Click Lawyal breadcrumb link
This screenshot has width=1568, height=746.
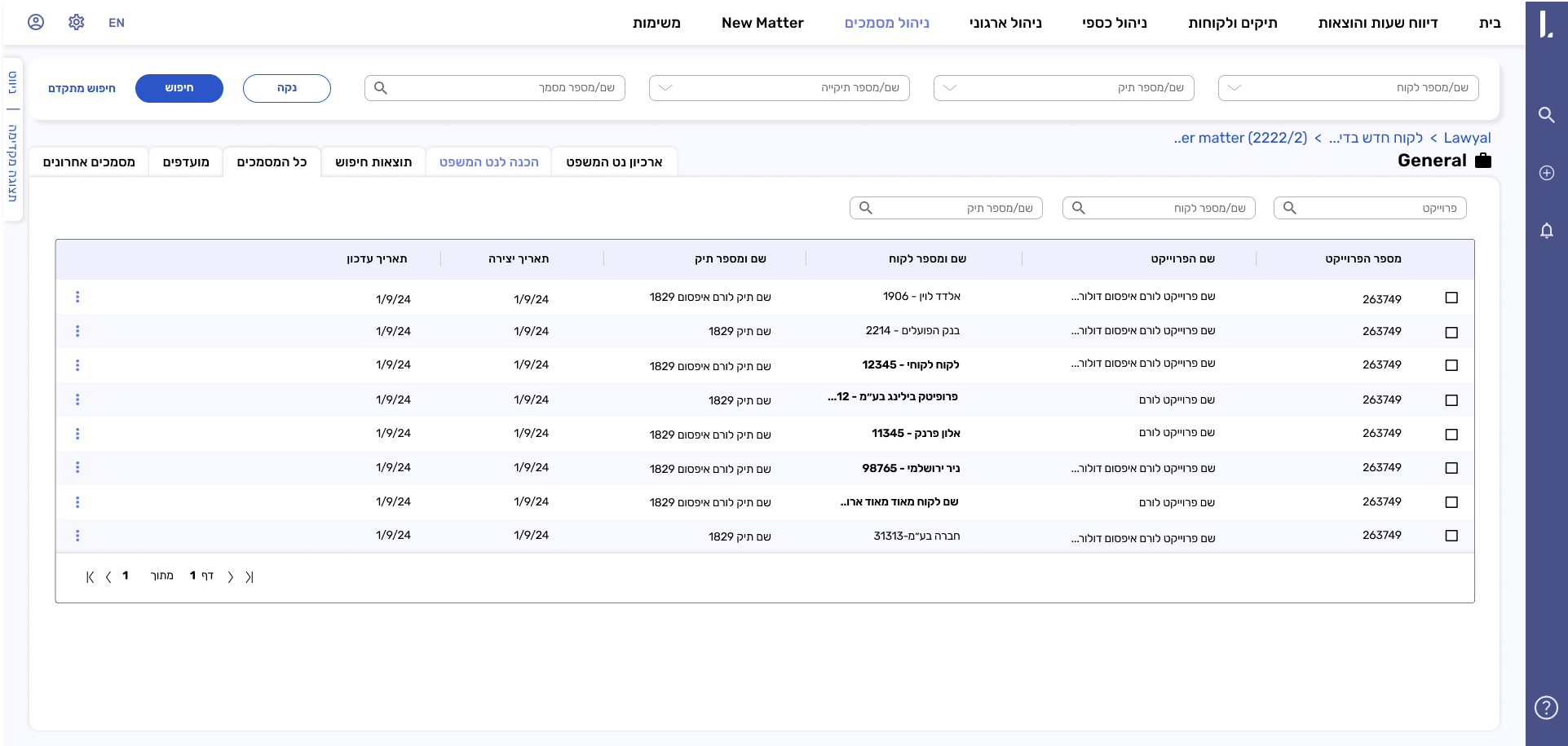tap(1467, 138)
